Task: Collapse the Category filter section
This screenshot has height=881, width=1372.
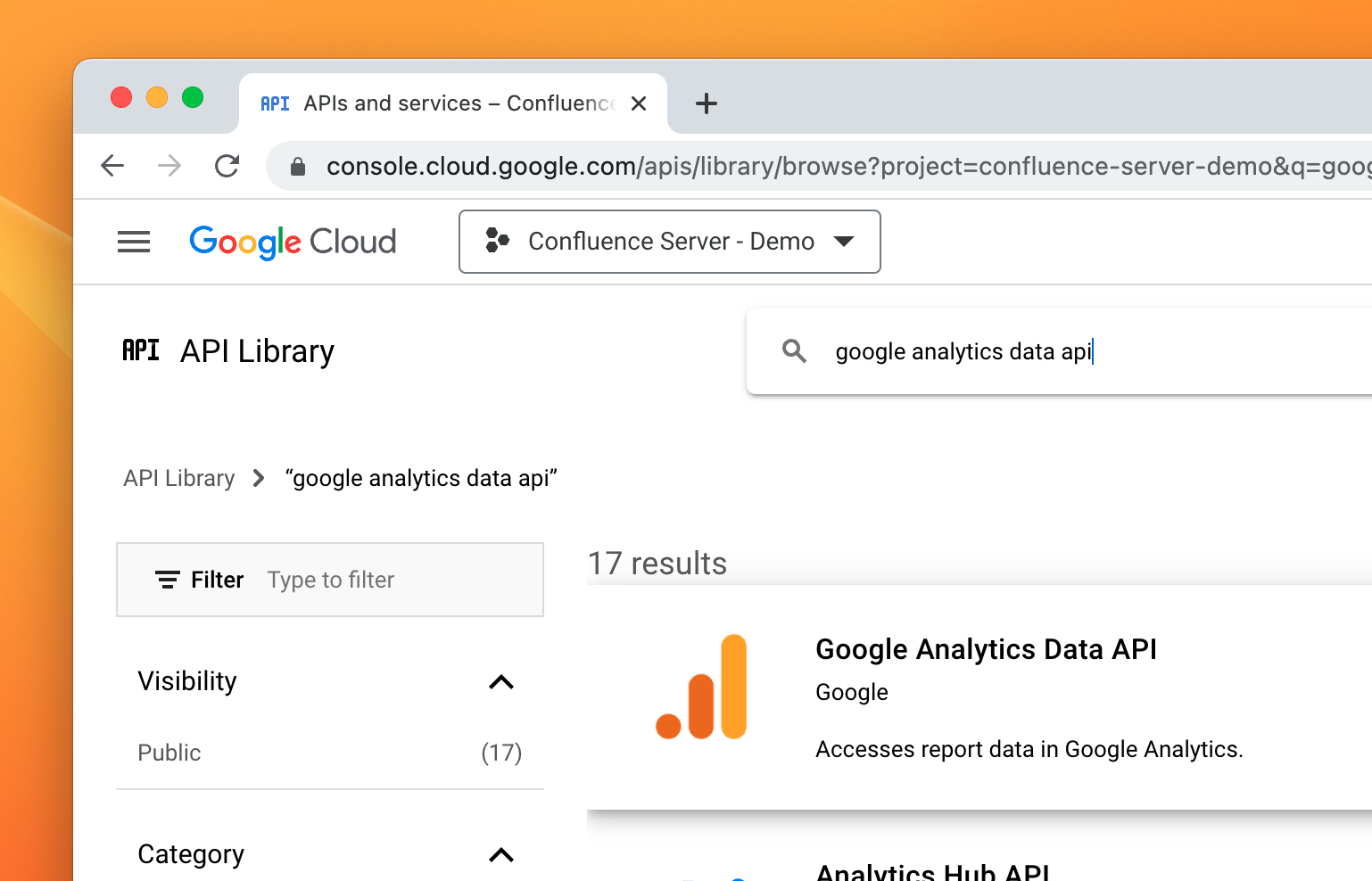Action: pyautogui.click(x=501, y=855)
